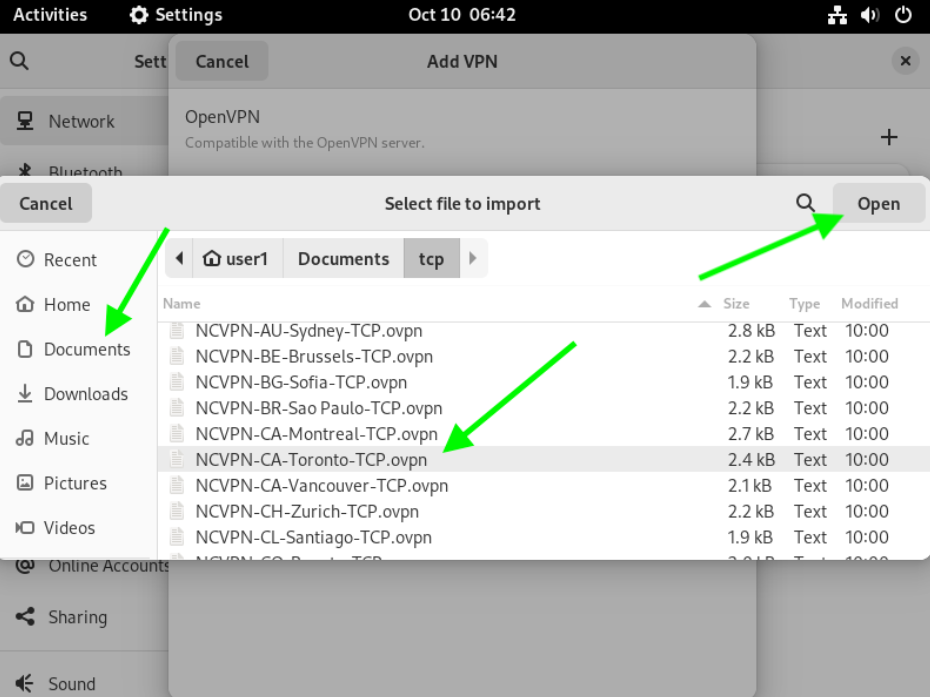Navigate to user1 folder in path bar

pos(237,259)
